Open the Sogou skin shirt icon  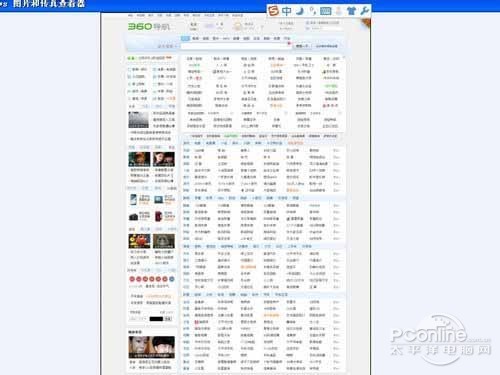click(x=351, y=11)
